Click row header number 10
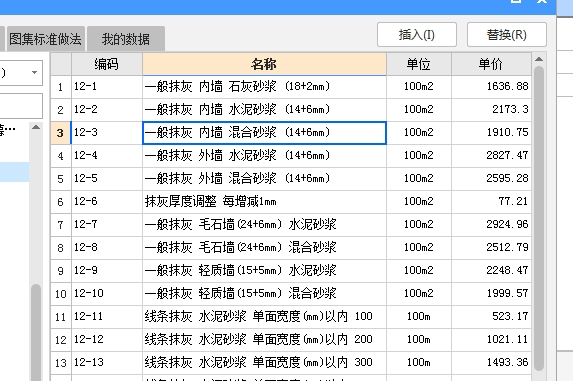The height and width of the screenshot is (381, 573). pyautogui.click(x=61, y=294)
